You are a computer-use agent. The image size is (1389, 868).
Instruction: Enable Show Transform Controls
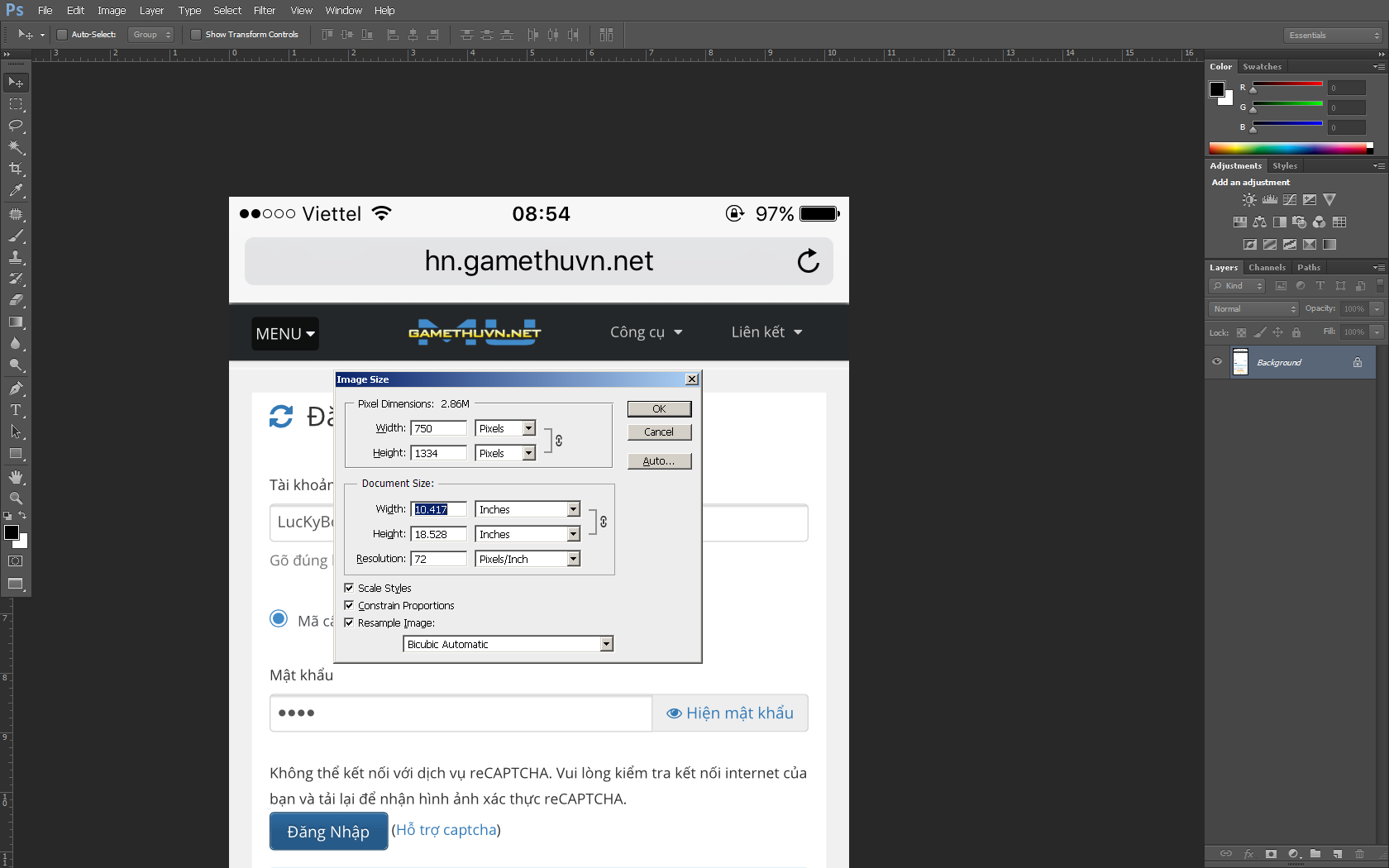pos(196,35)
